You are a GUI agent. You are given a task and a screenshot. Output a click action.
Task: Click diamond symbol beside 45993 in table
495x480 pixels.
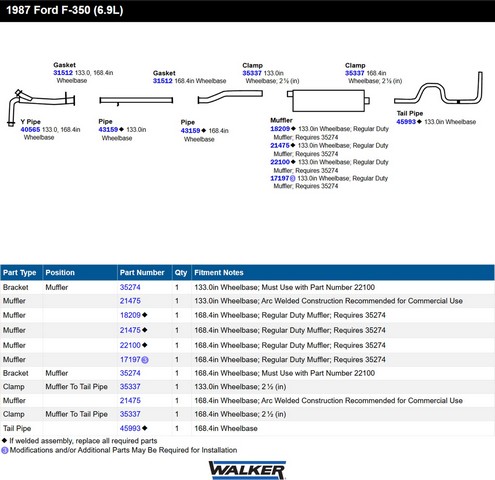point(145,428)
